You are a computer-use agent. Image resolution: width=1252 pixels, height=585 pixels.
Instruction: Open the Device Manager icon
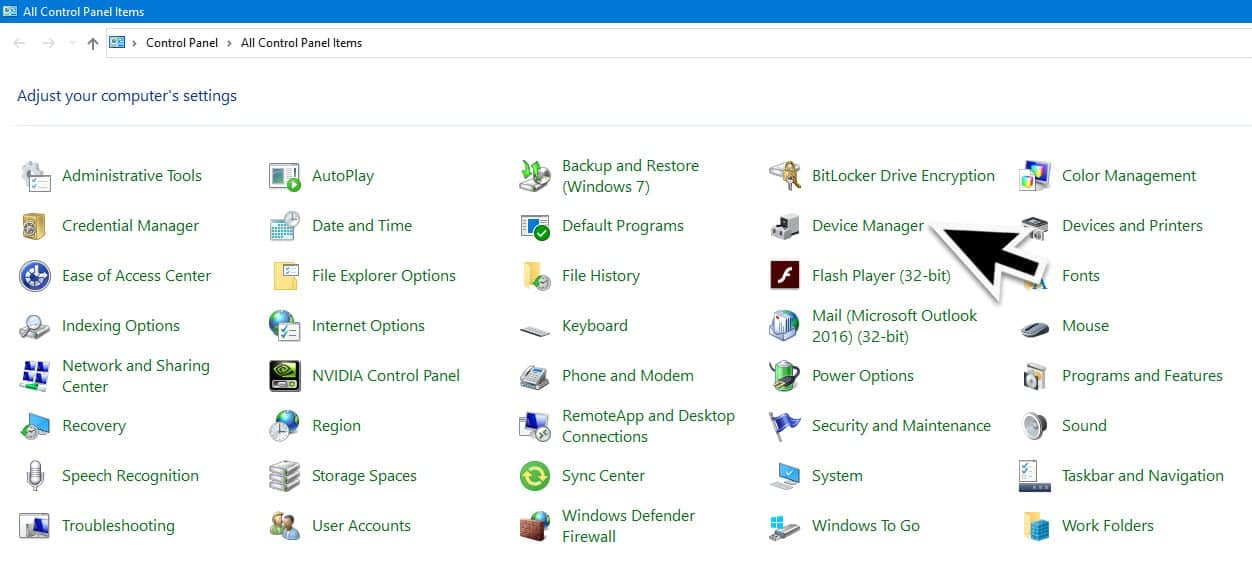pos(785,226)
